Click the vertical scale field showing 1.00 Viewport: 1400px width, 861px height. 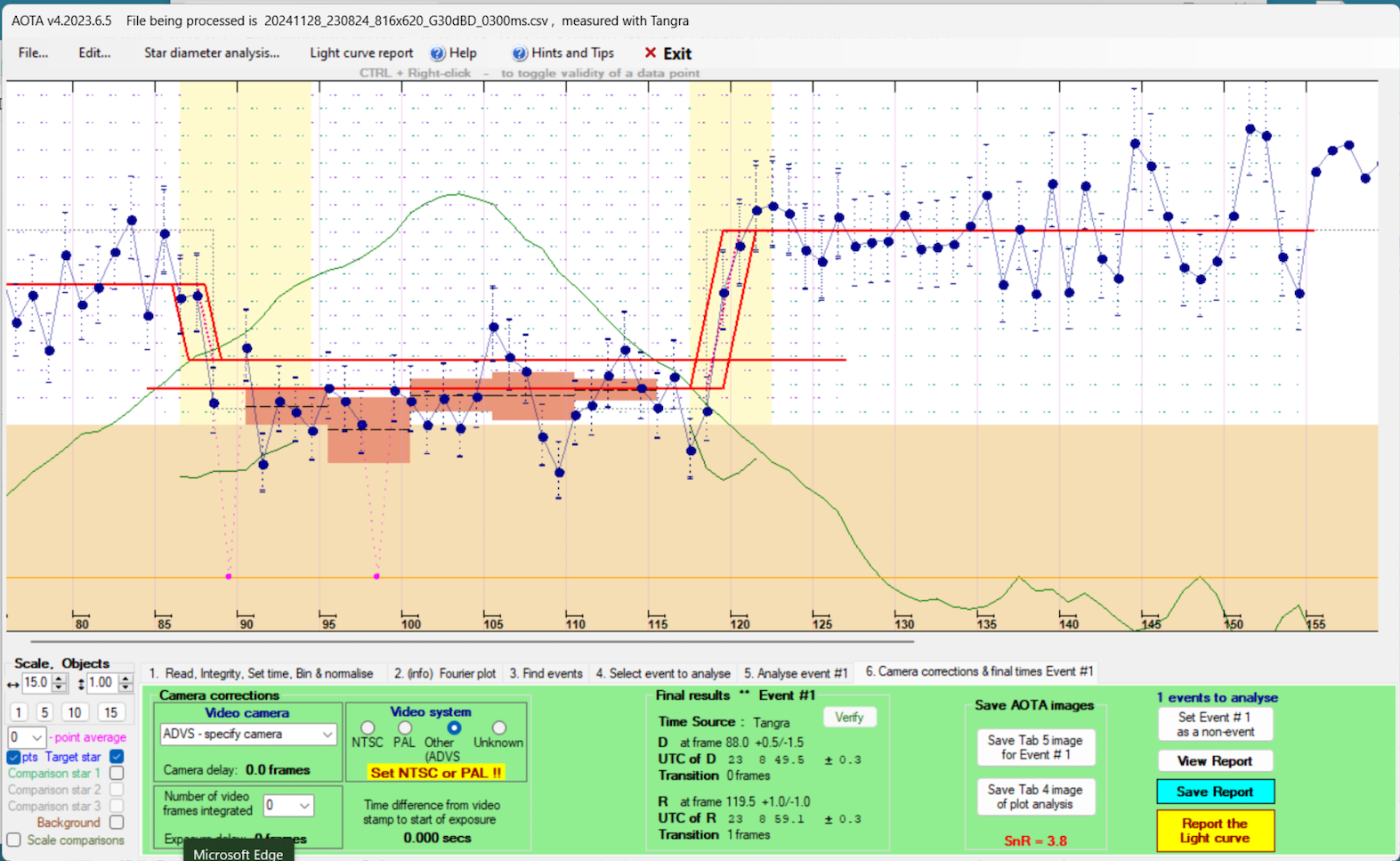[102, 683]
